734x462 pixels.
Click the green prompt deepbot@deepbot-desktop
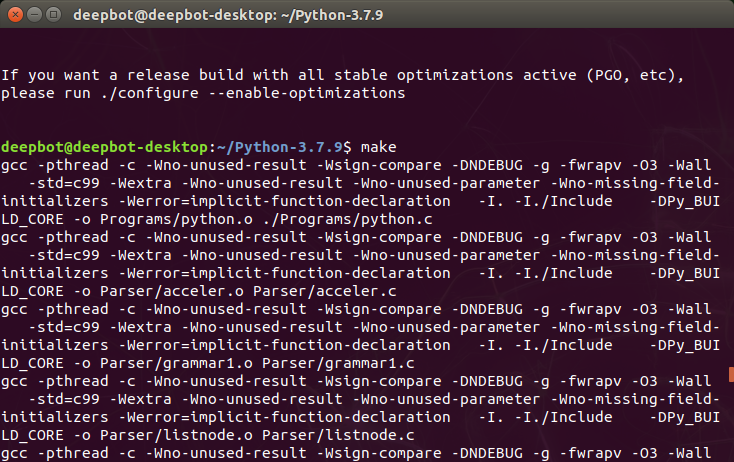pos(104,147)
